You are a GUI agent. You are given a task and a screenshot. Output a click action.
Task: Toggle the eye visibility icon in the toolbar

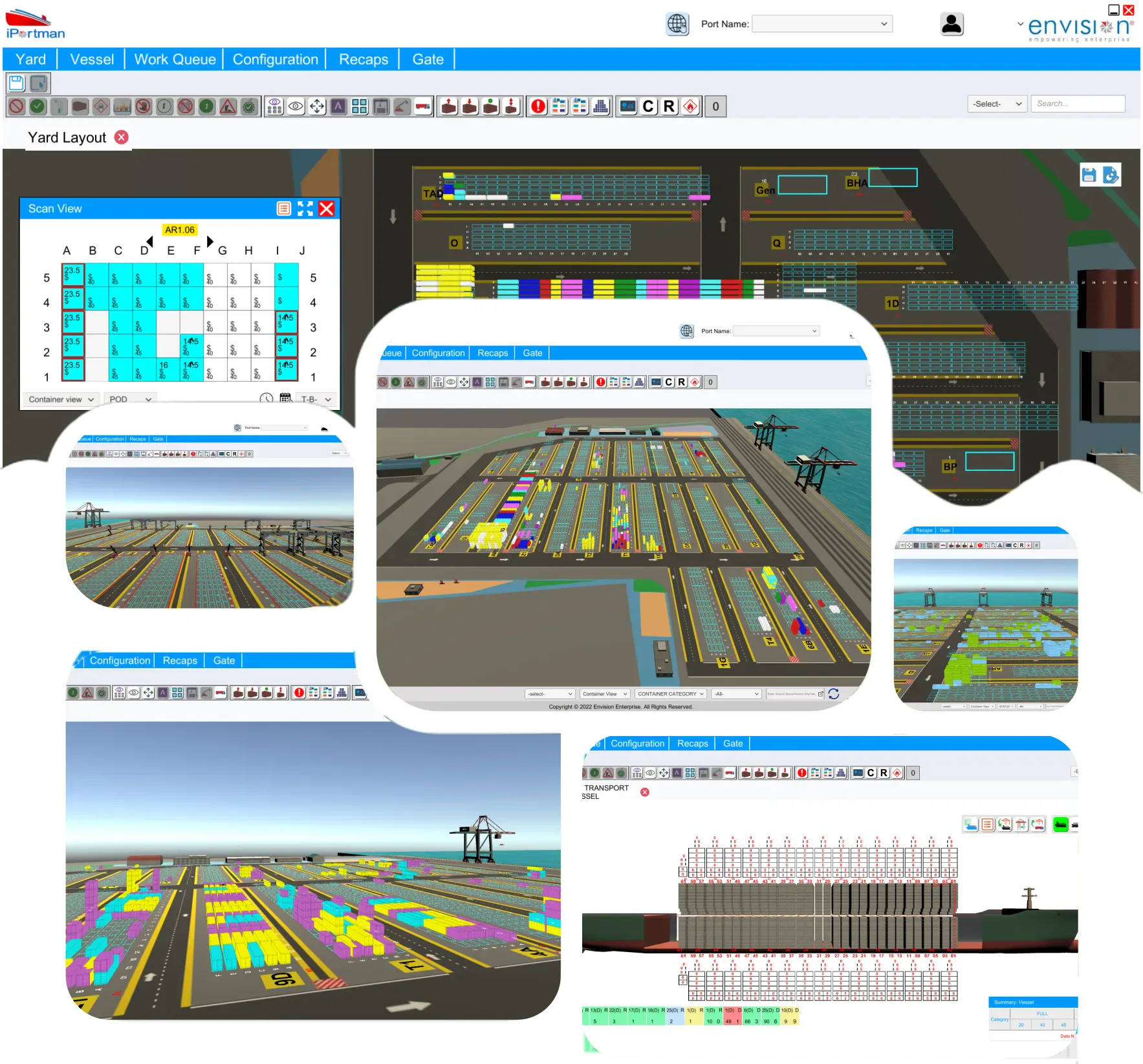[296, 106]
